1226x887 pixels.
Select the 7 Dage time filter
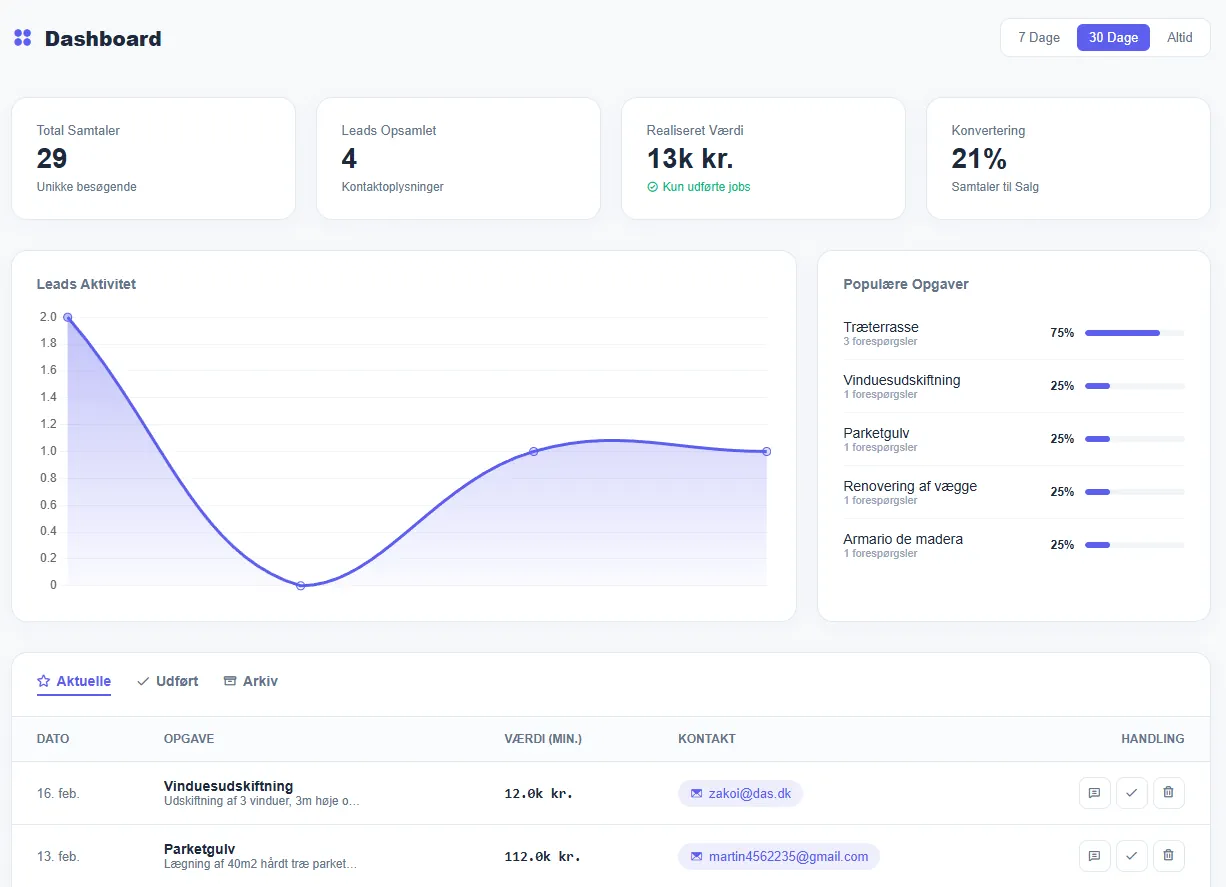coord(1038,37)
